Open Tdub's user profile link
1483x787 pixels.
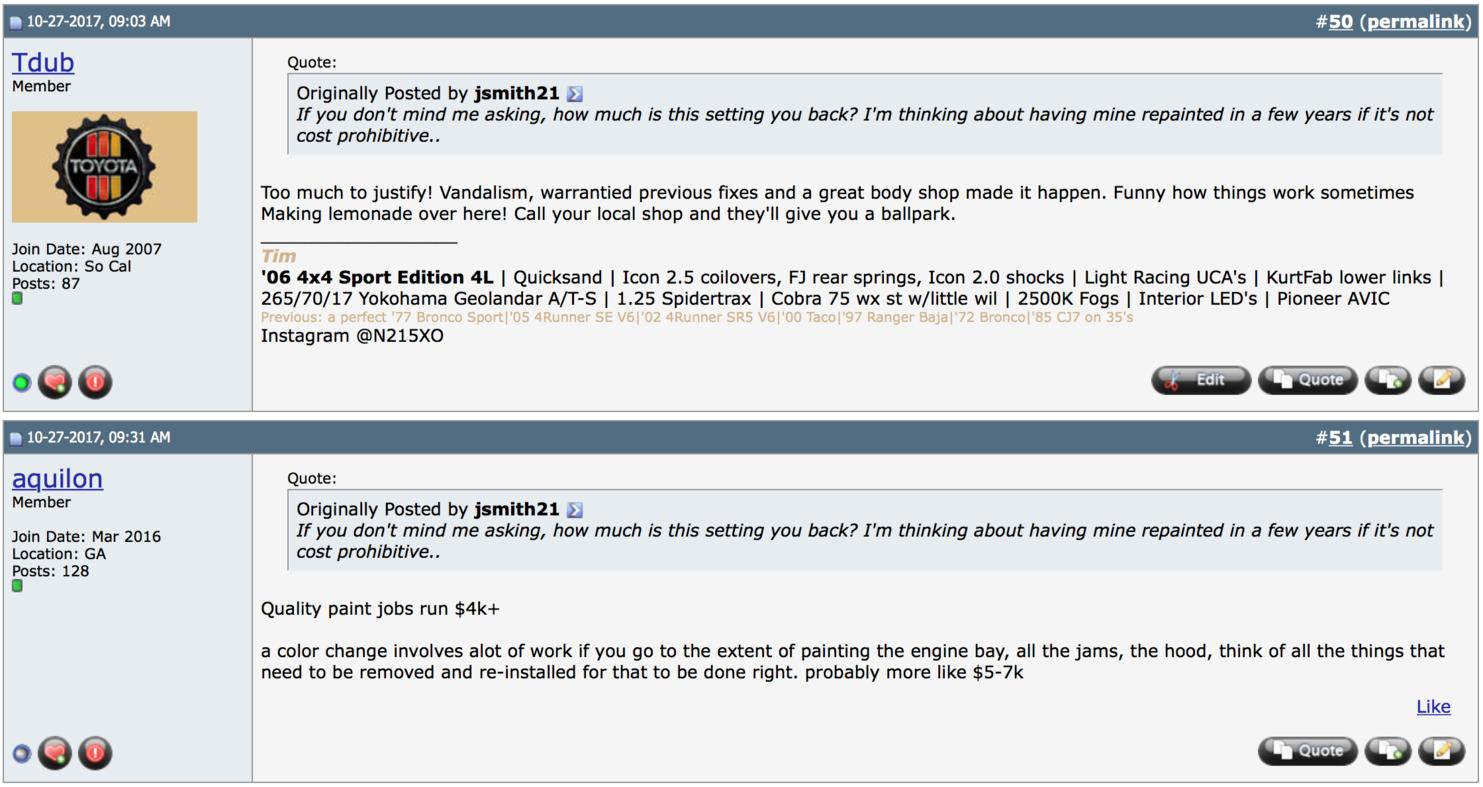pos(43,62)
